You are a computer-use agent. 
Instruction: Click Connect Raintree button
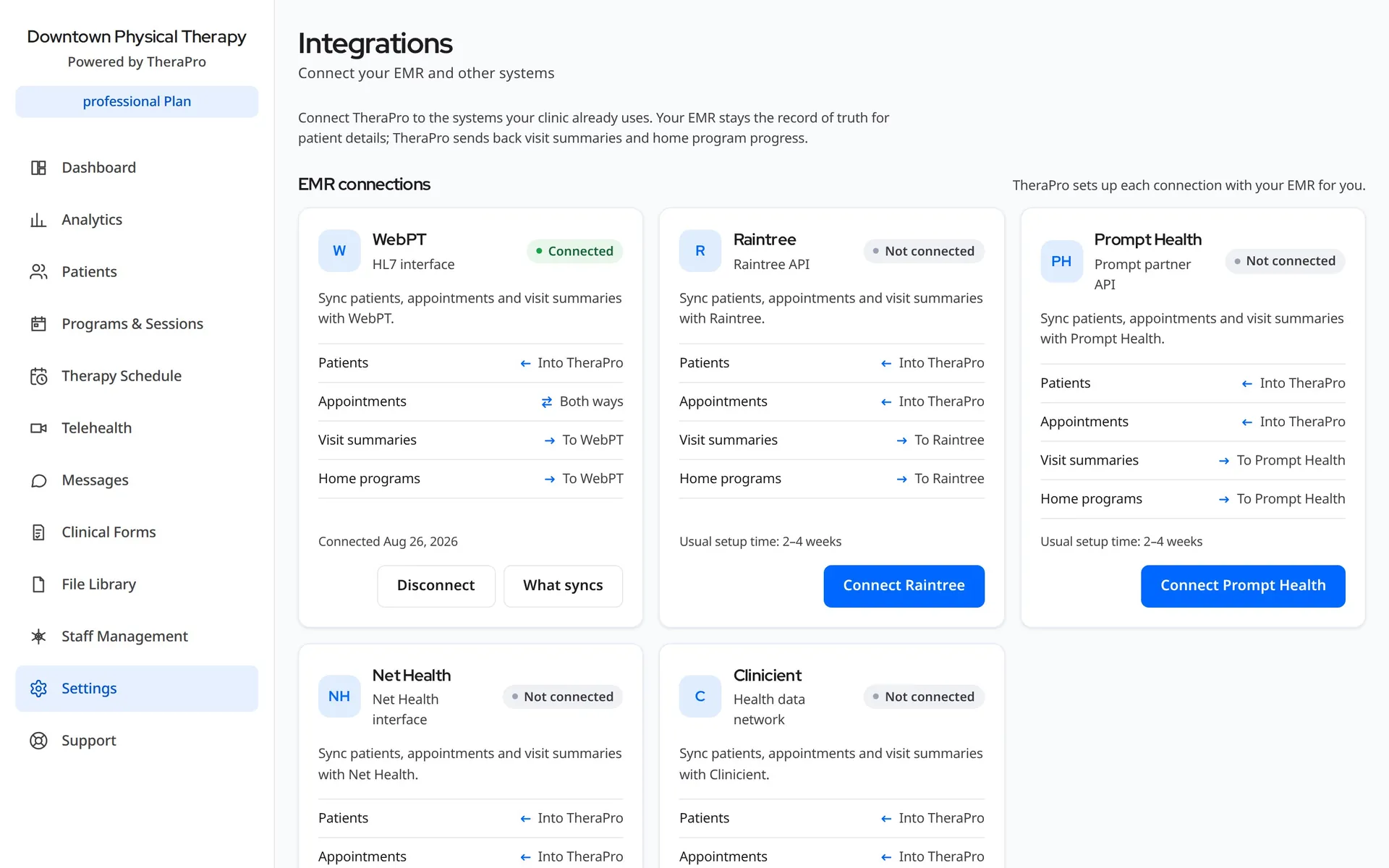pyautogui.click(x=904, y=586)
